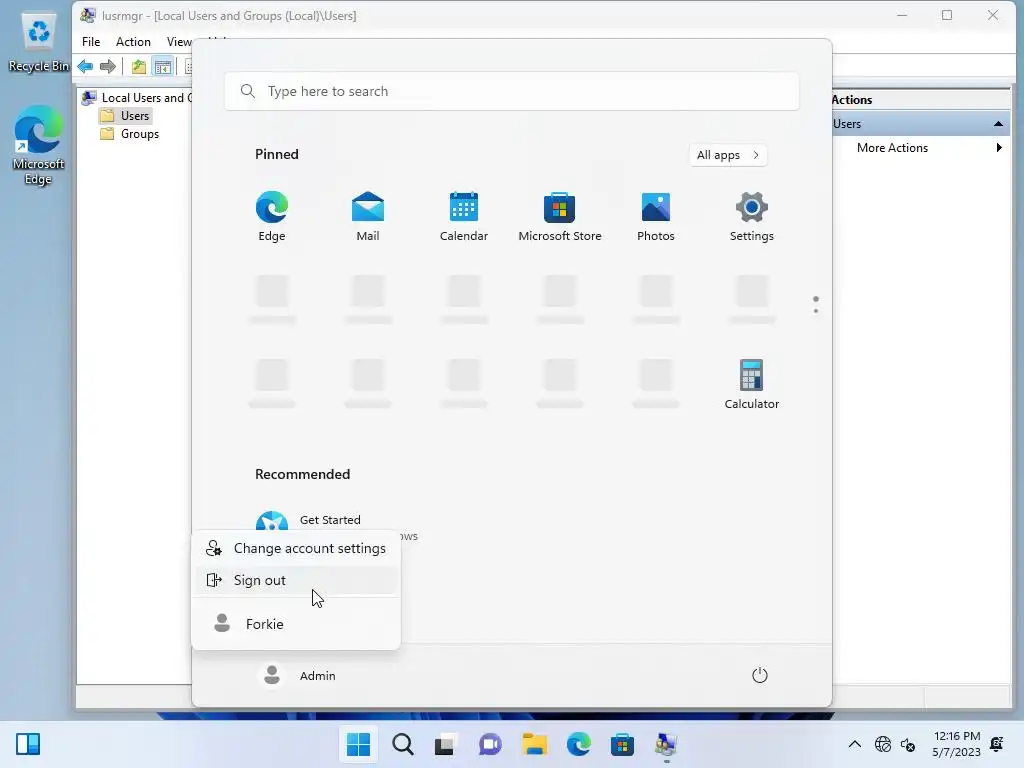Viewport: 1024px width, 768px height.
Task: Open Chat on the taskbar
Action: (490, 744)
